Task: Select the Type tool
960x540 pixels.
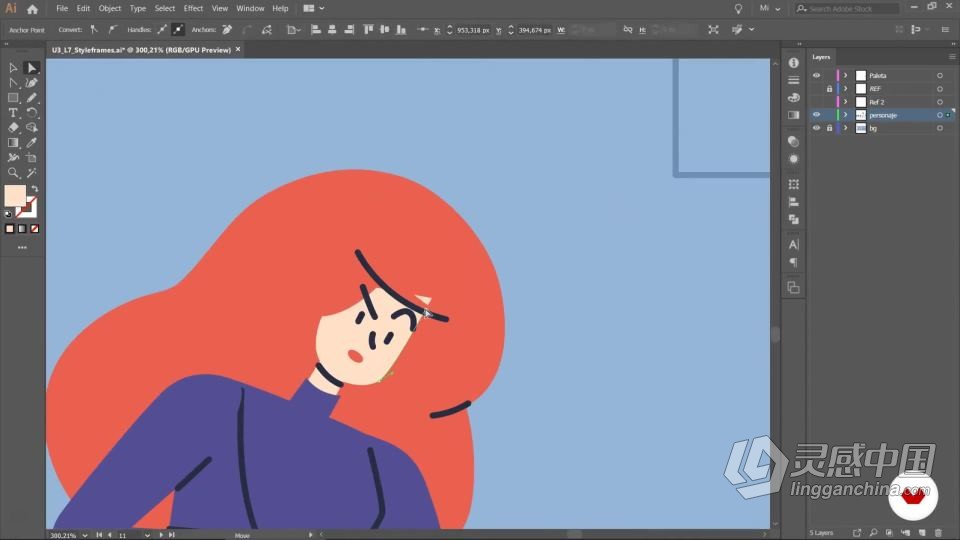Action: click(x=13, y=113)
